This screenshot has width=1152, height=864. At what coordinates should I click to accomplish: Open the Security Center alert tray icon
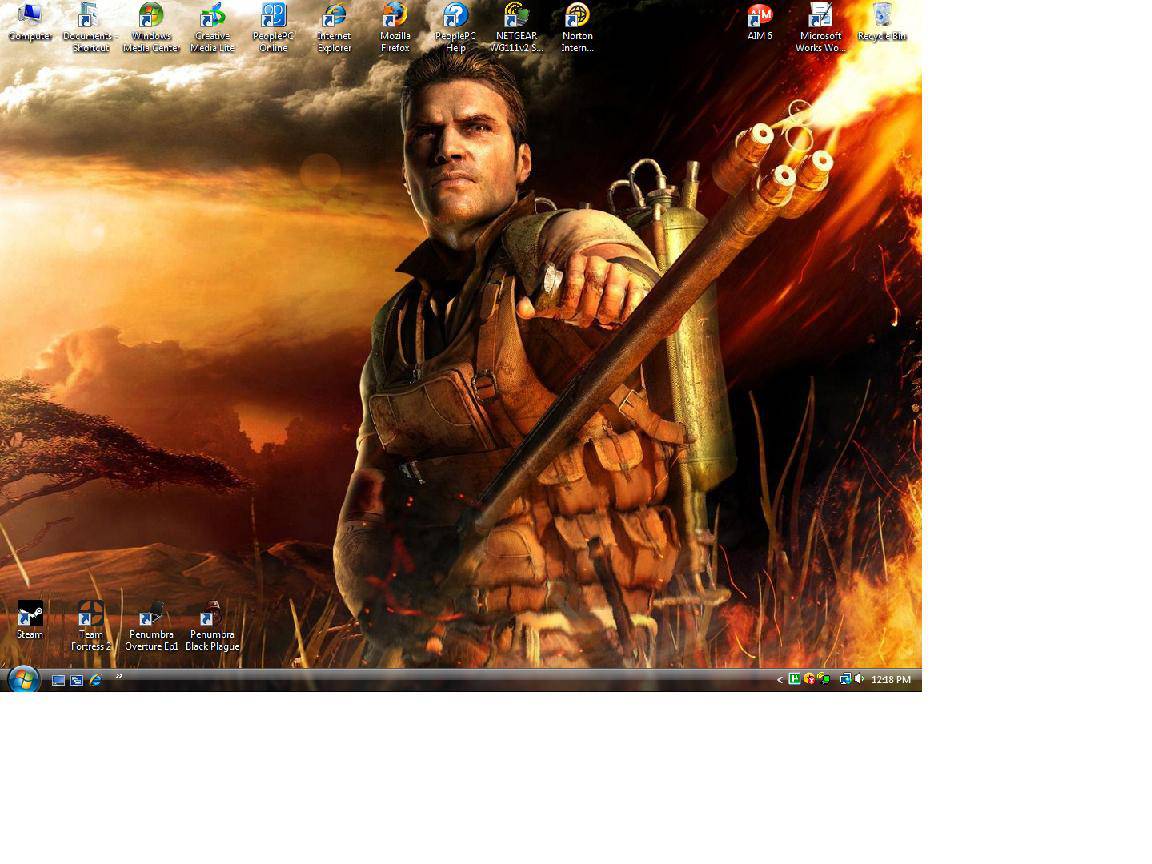pos(810,679)
